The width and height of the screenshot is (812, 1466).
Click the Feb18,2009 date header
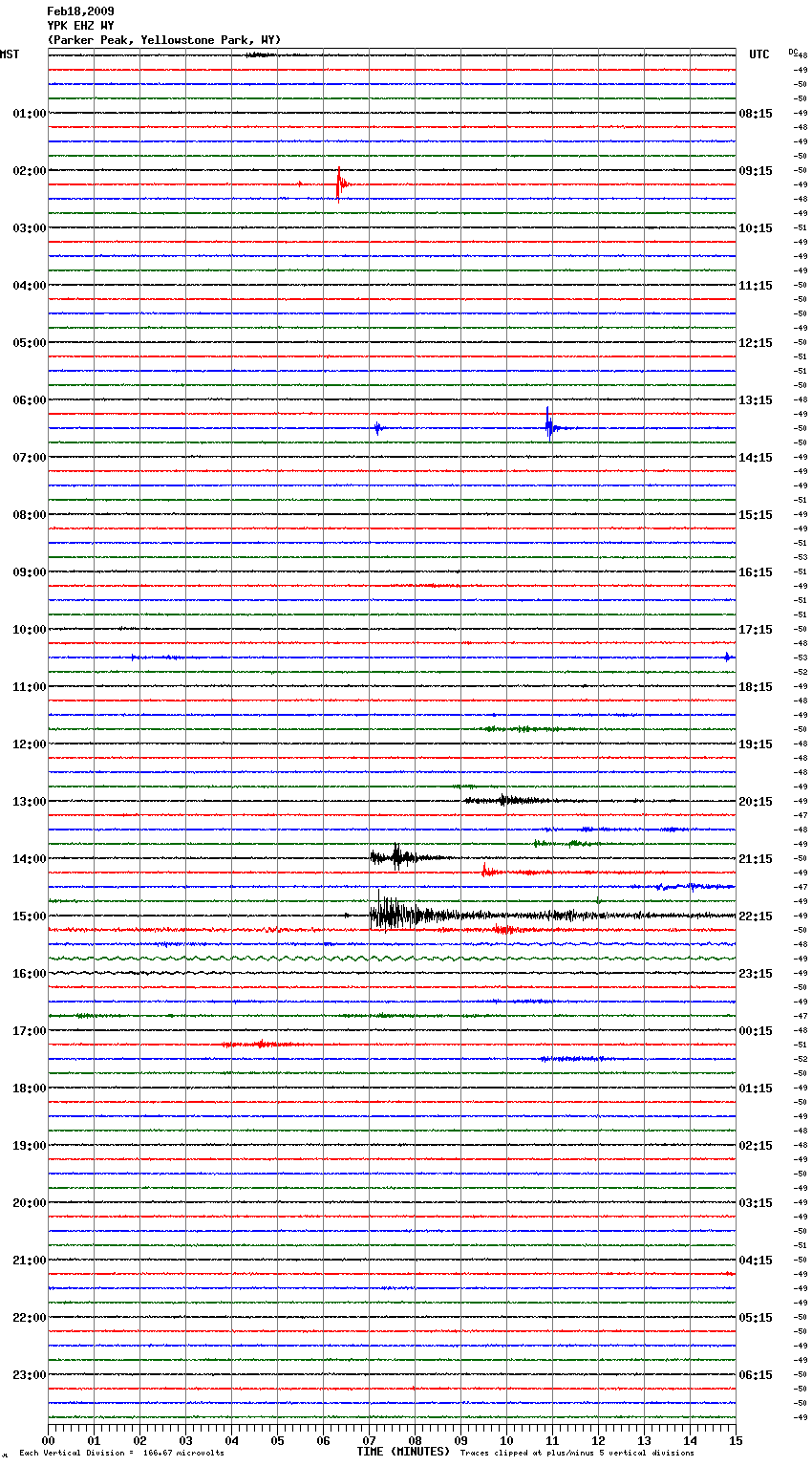point(80,11)
